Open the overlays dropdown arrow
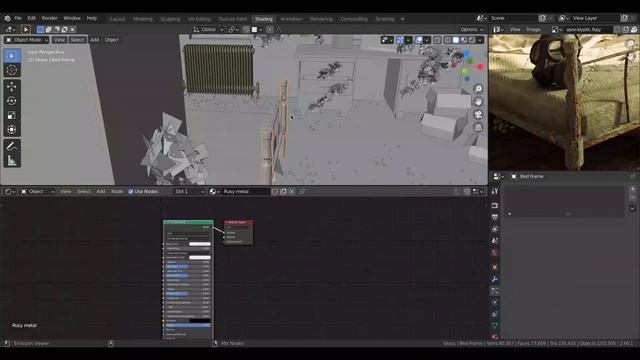This screenshot has height=360, width=640. [427, 40]
